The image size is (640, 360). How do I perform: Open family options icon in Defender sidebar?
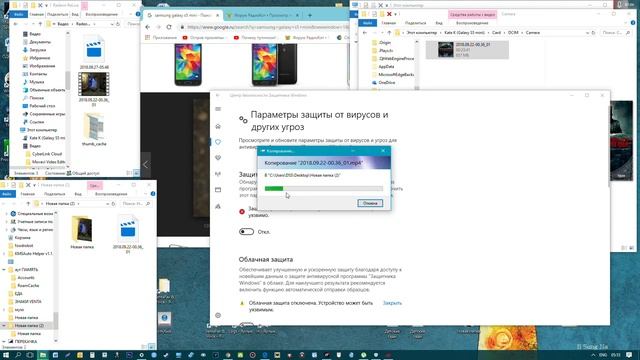218,206
